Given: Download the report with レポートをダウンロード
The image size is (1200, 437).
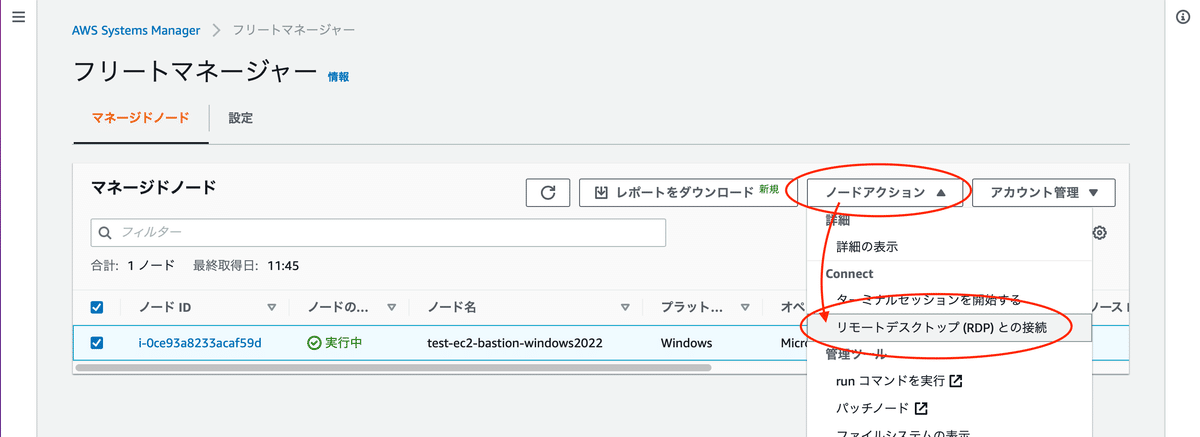Looking at the screenshot, I should pyautogui.click(x=690, y=193).
